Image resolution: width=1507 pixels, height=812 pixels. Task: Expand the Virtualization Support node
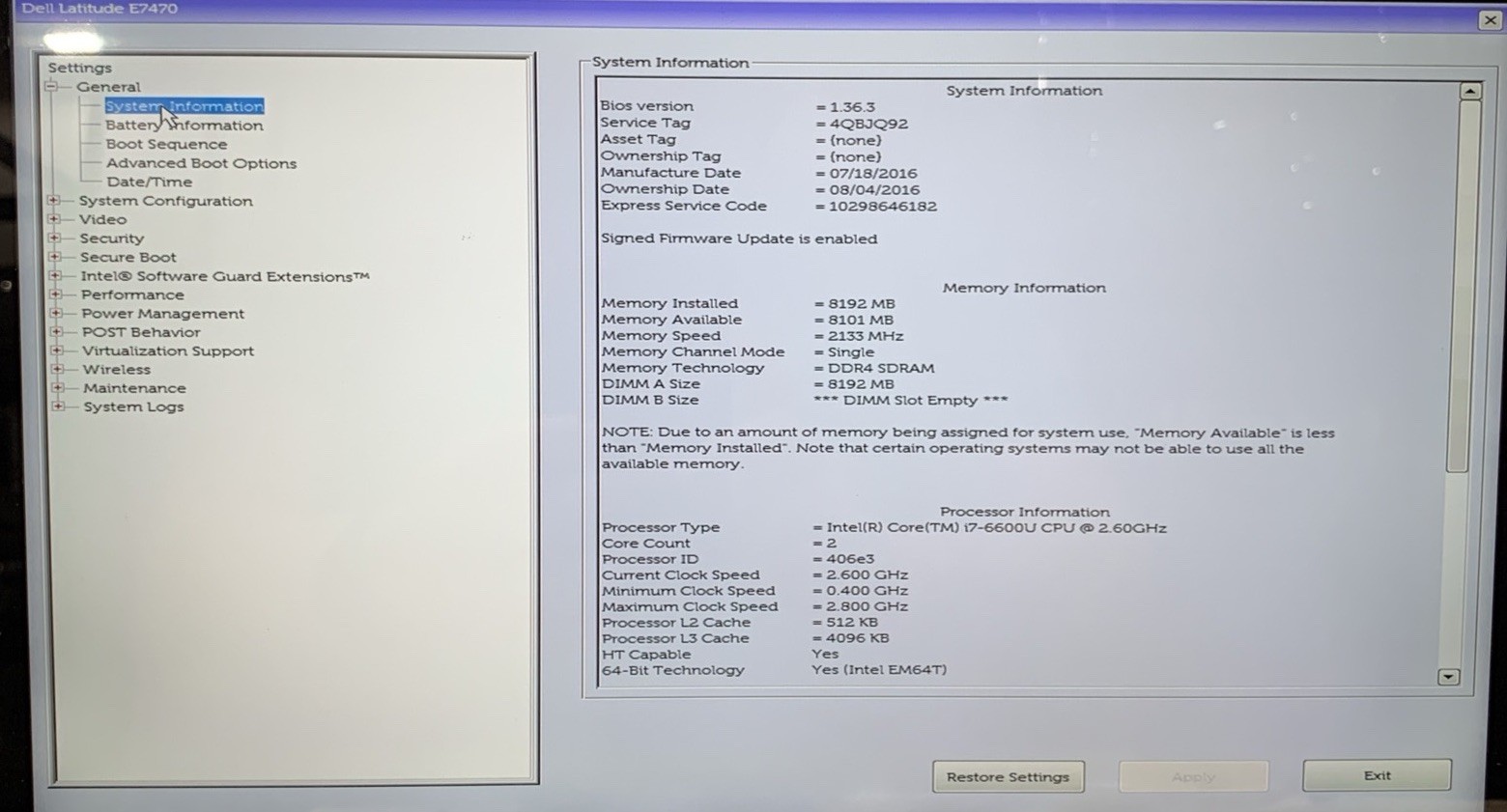tap(57, 350)
